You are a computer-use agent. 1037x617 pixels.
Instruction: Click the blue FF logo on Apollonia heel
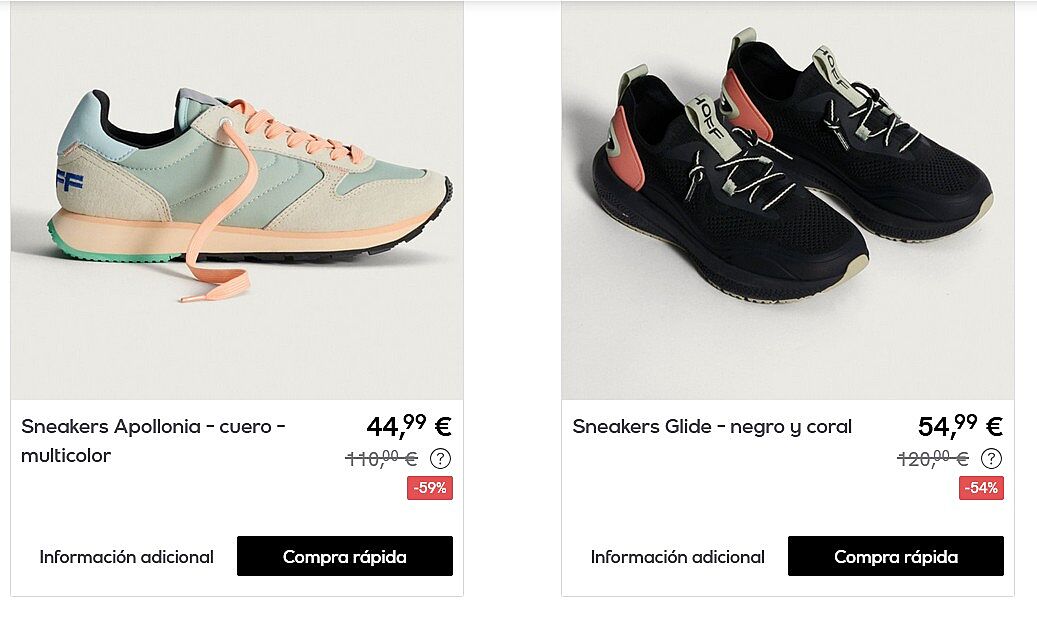pos(69,181)
